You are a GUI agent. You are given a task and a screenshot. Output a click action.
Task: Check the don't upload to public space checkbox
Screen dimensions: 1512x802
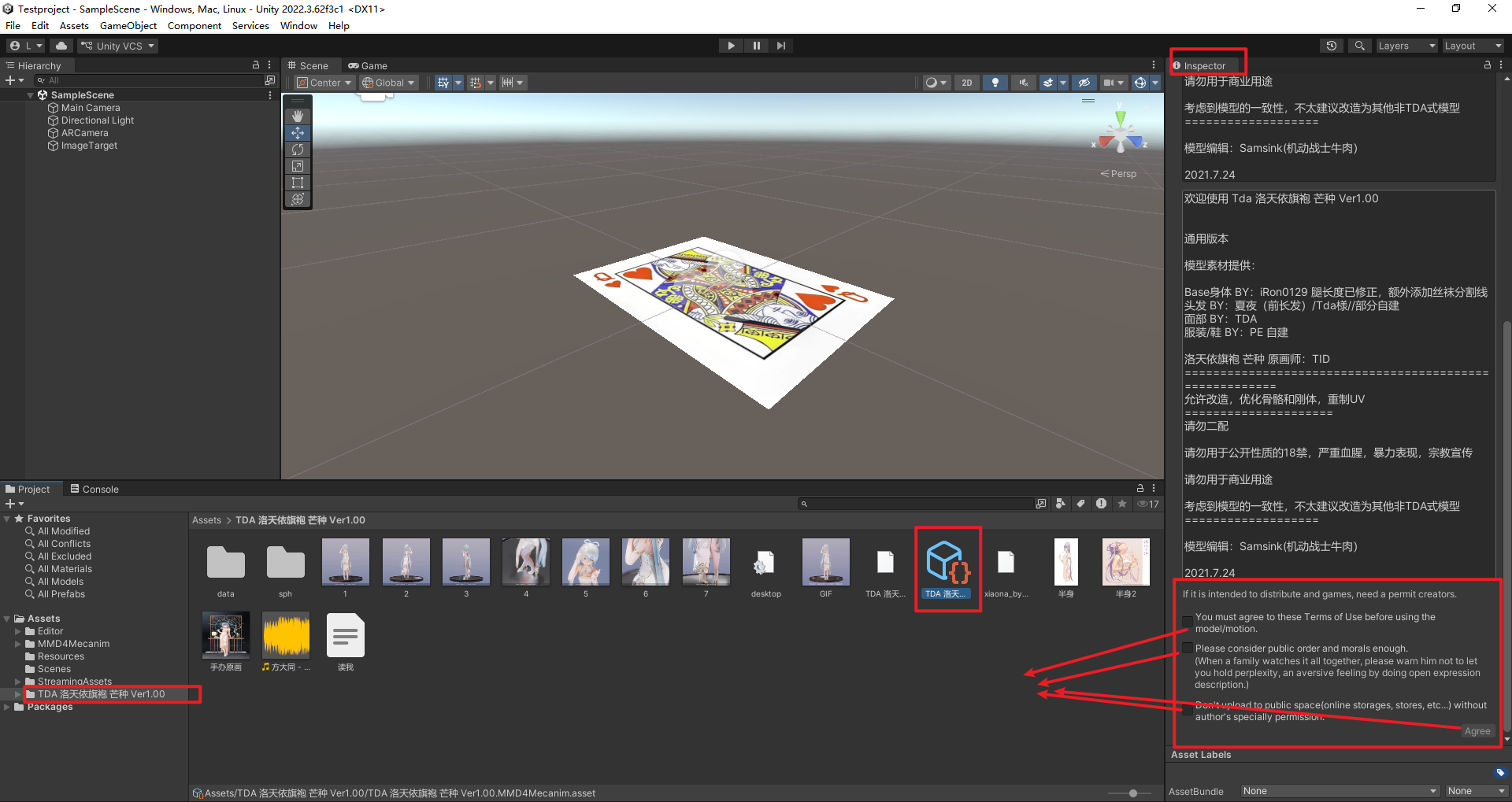pyautogui.click(x=1188, y=710)
